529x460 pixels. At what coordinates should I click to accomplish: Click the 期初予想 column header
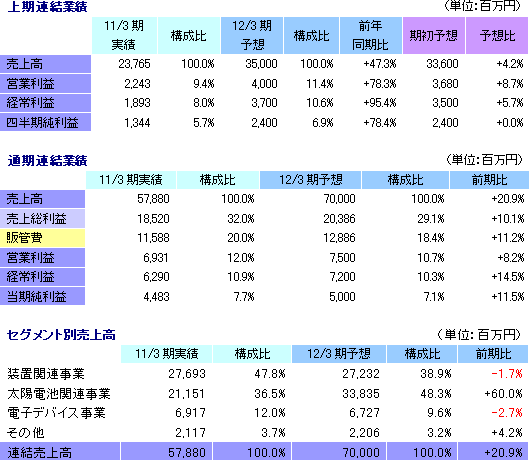tap(434, 35)
